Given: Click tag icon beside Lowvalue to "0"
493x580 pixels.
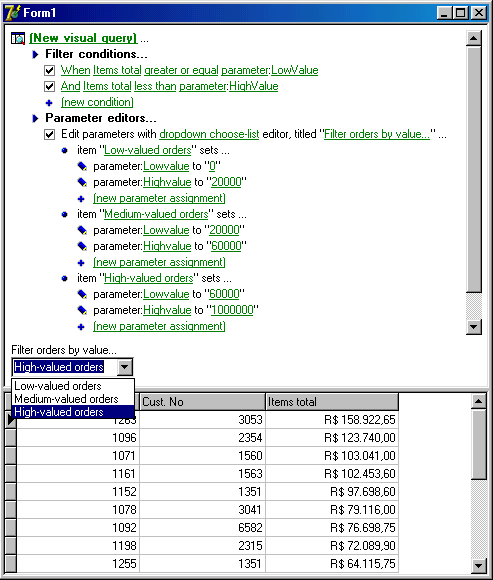Looking at the screenshot, I should pyautogui.click(x=82, y=166).
